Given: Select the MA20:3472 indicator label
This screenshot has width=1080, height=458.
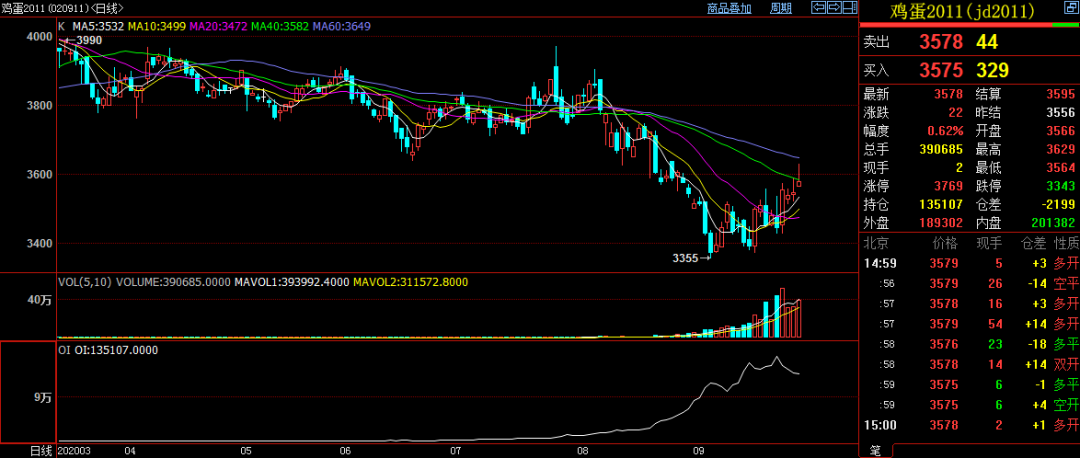Looking at the screenshot, I should tap(218, 27).
